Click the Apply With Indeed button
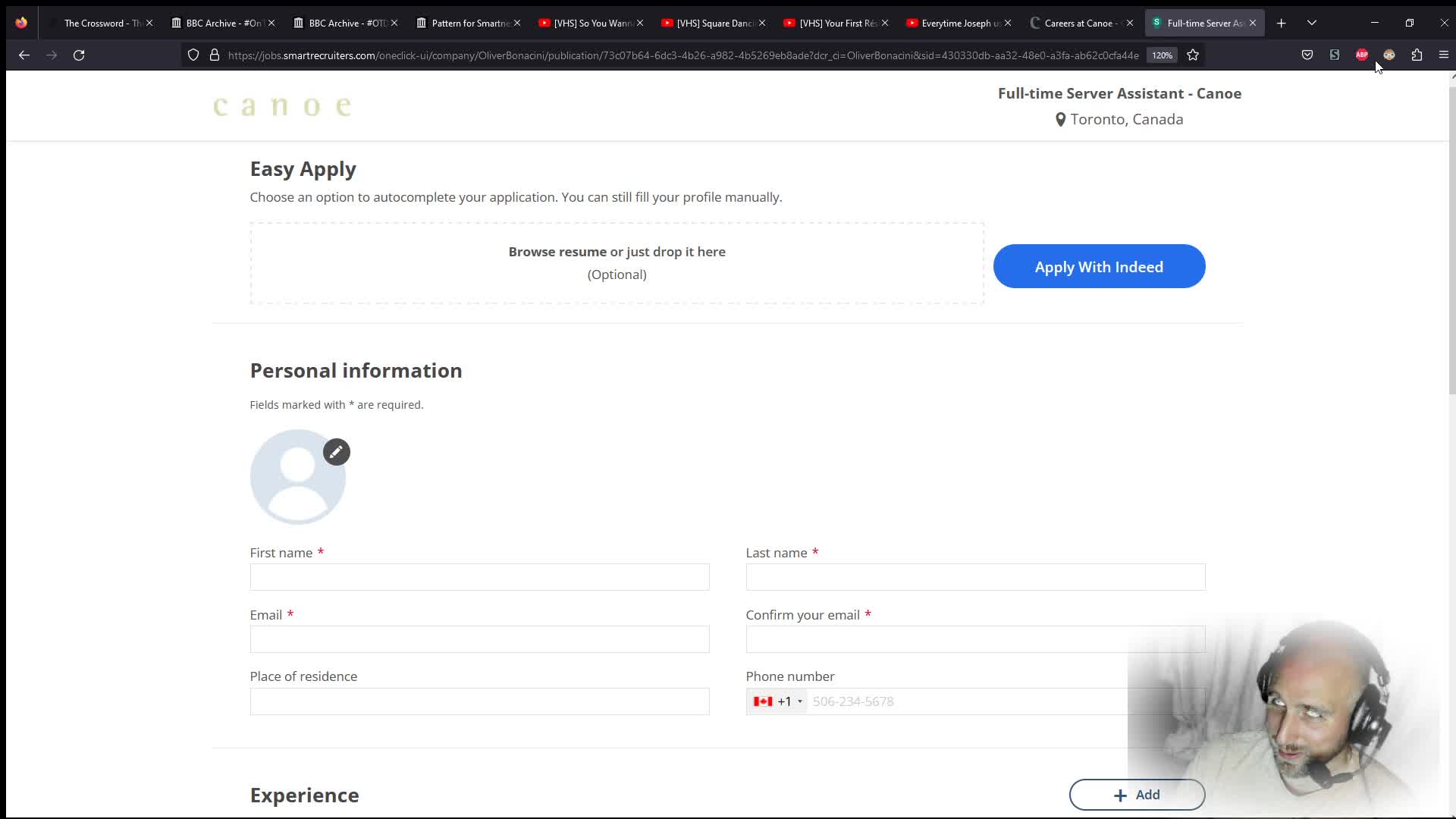 pyautogui.click(x=1099, y=266)
